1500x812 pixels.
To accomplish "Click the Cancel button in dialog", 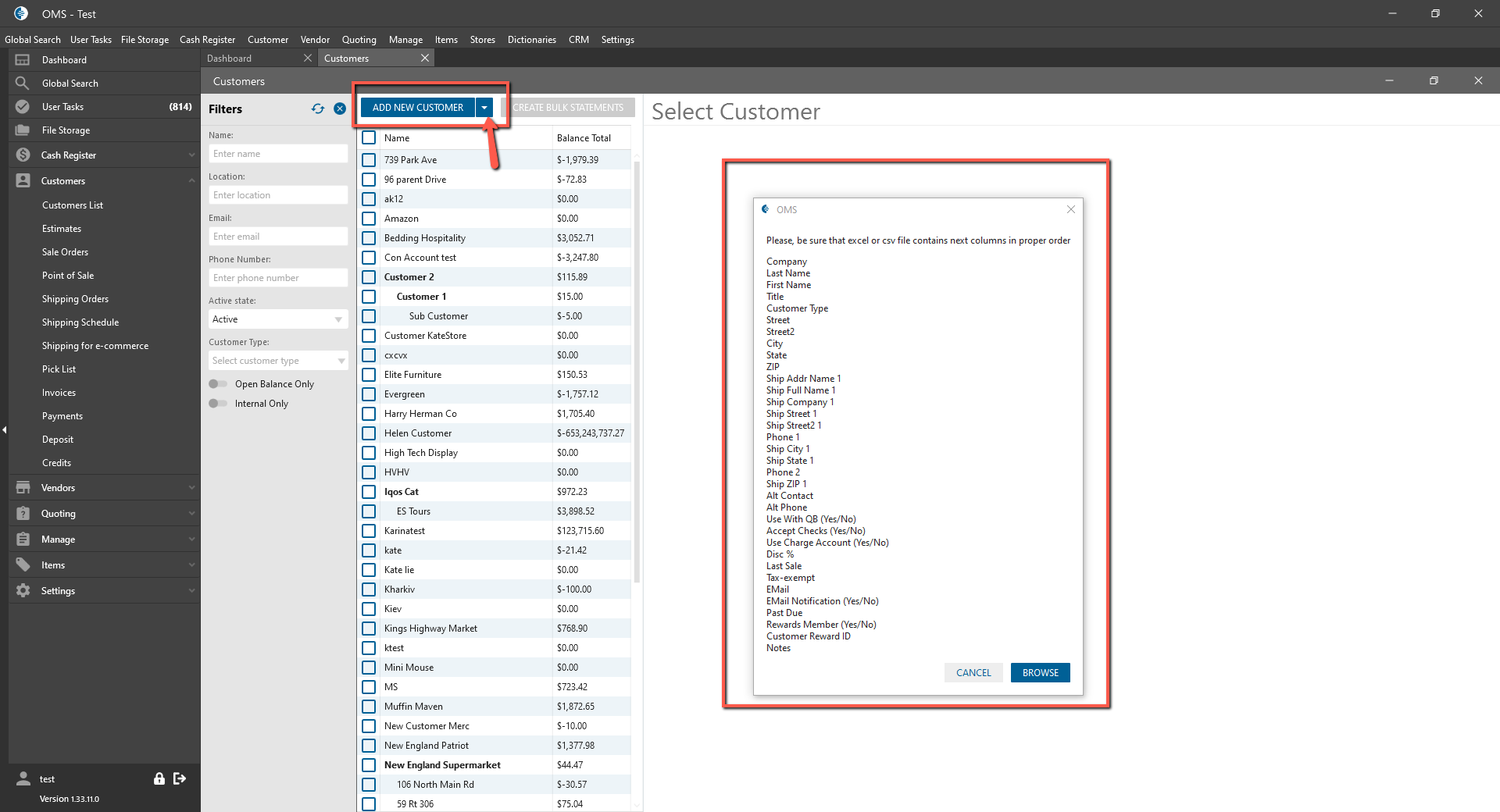I will [x=973, y=673].
